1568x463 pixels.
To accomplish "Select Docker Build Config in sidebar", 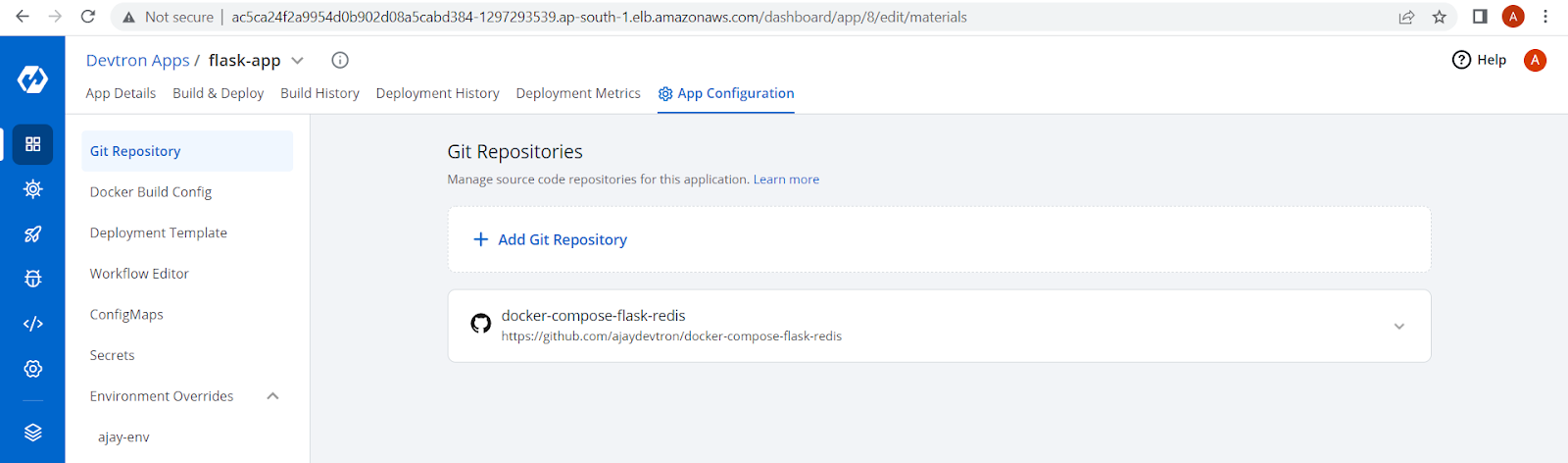I will coord(151,192).
